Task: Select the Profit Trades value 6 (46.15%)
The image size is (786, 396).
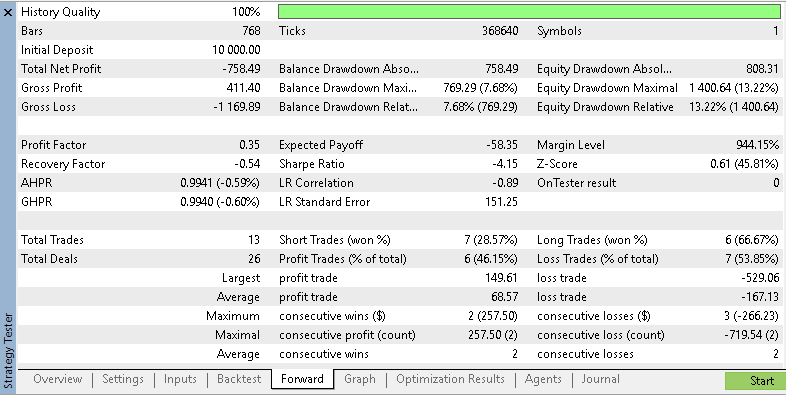Action: pos(491,260)
